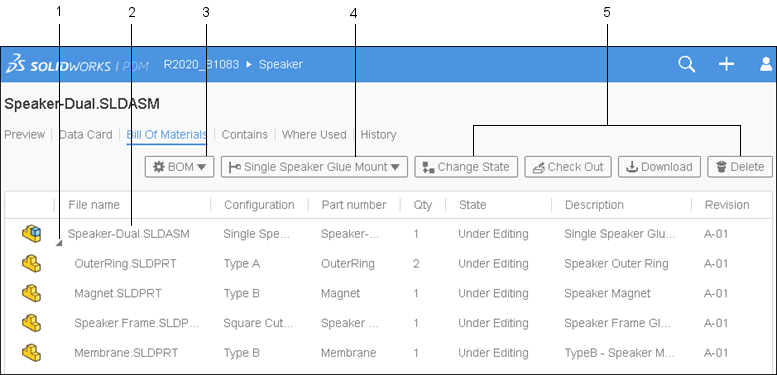Click the Change State button
777x375 pixels.
pos(466,167)
